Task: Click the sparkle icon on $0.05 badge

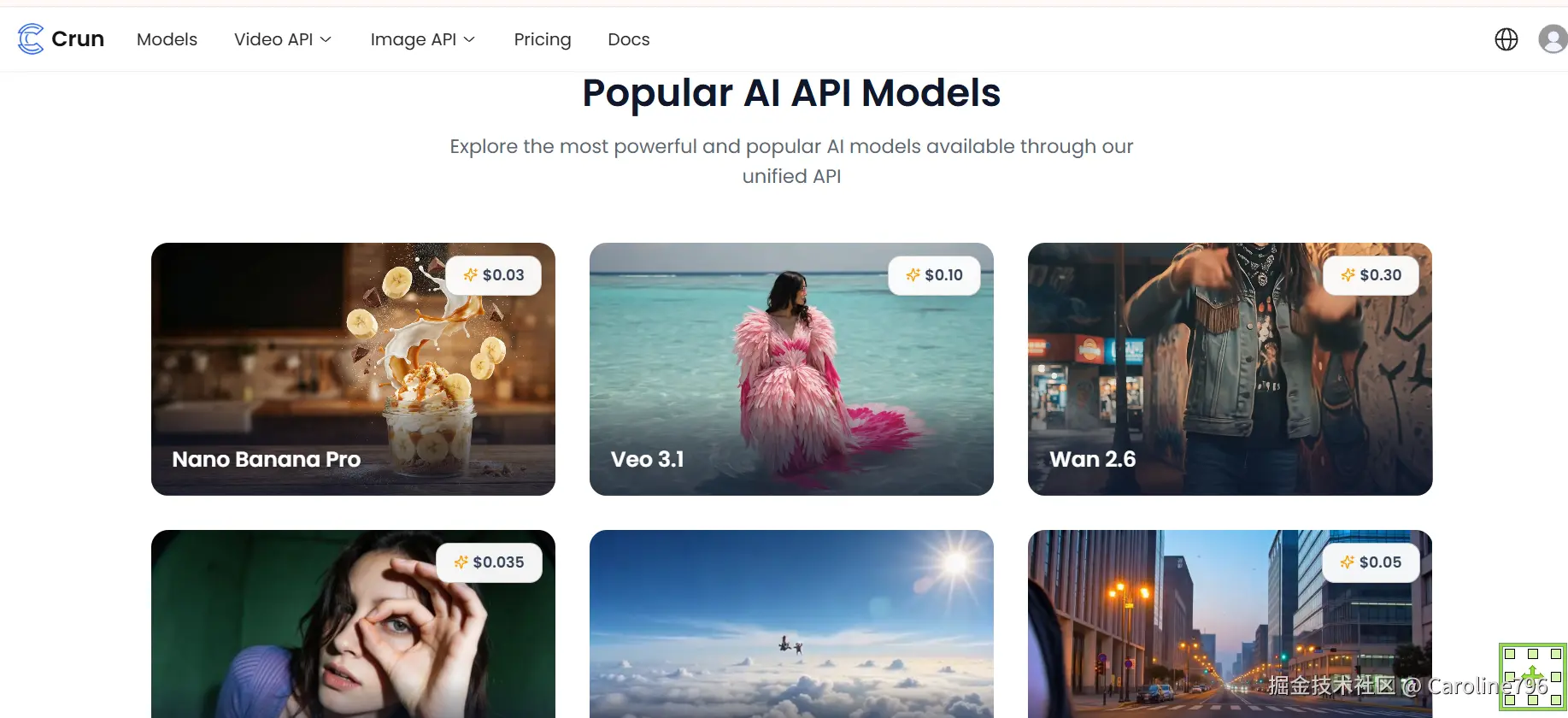Action: point(1347,562)
